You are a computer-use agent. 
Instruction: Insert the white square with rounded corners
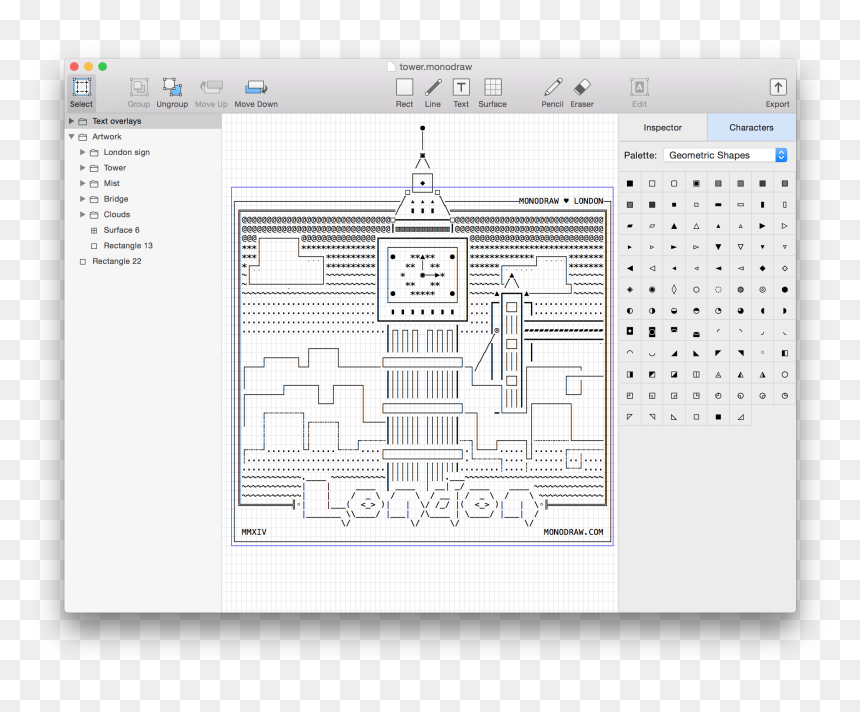pyautogui.click(x=674, y=183)
